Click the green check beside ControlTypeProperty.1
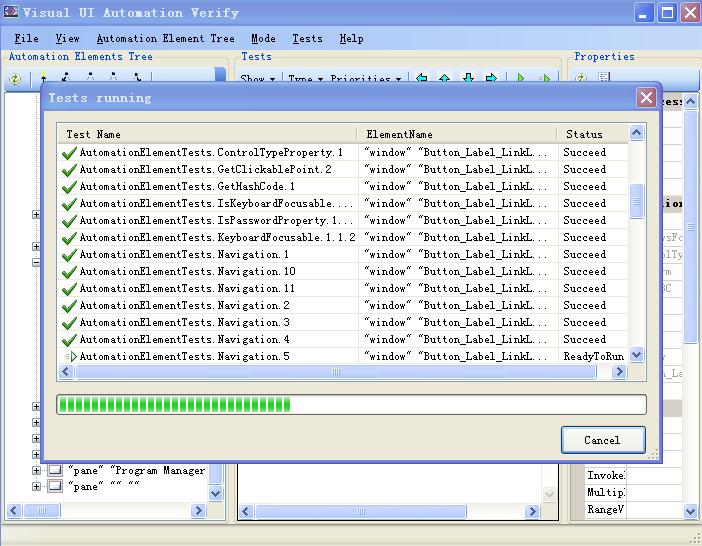Viewport: 702px width, 546px height. coord(69,153)
